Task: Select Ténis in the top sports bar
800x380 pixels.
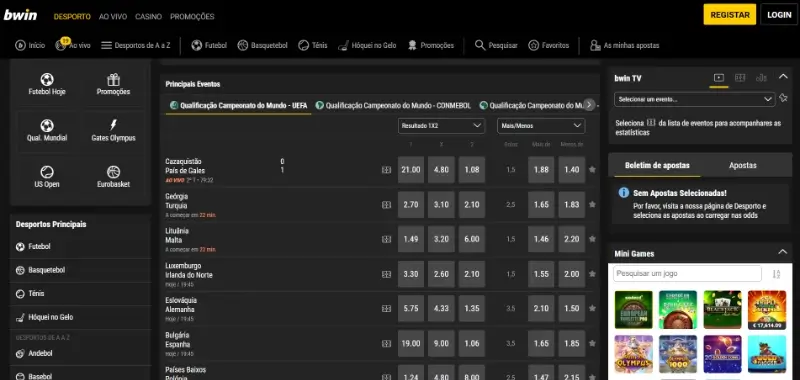Action: pyautogui.click(x=313, y=45)
